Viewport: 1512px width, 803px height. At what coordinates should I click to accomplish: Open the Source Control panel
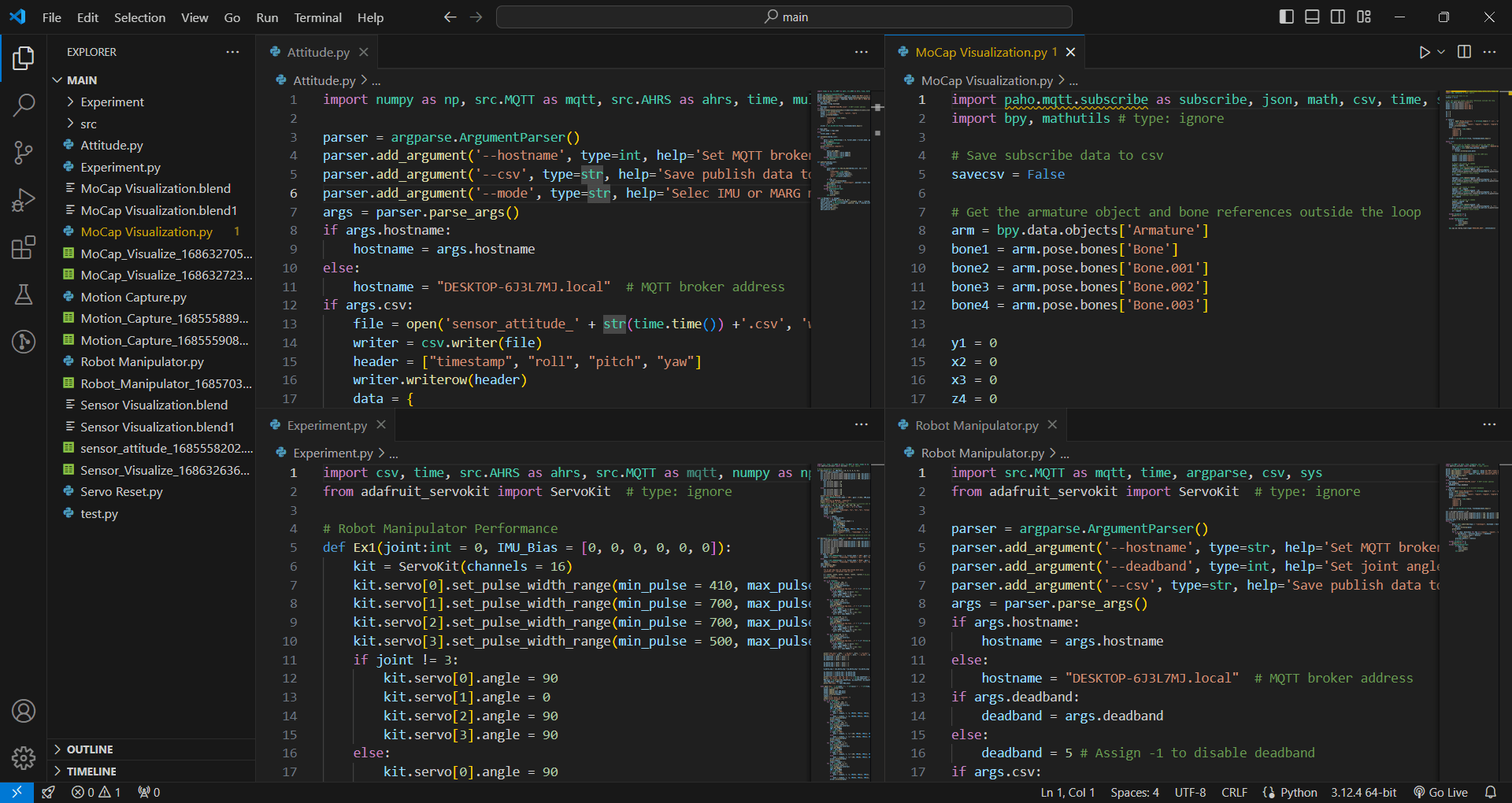(x=24, y=153)
